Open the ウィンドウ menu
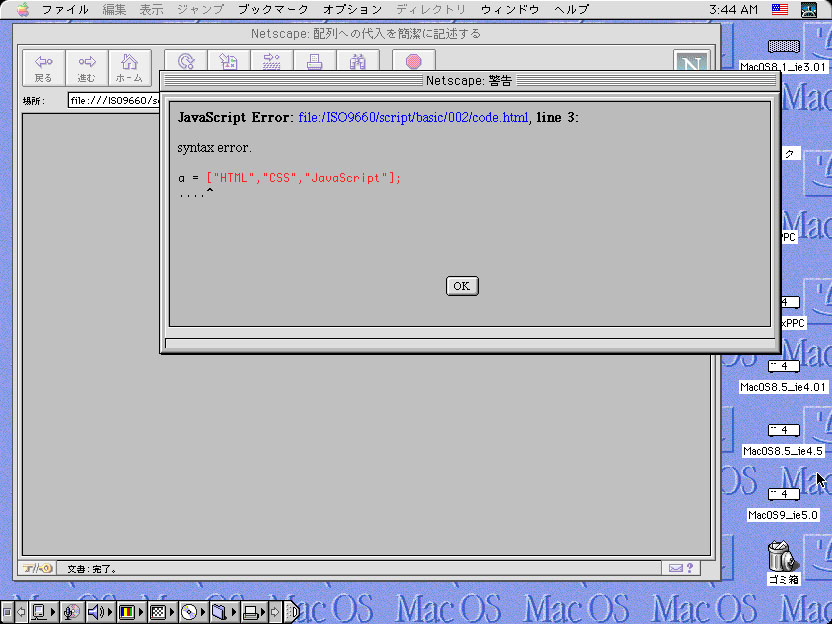This screenshot has width=832, height=624. [510, 10]
